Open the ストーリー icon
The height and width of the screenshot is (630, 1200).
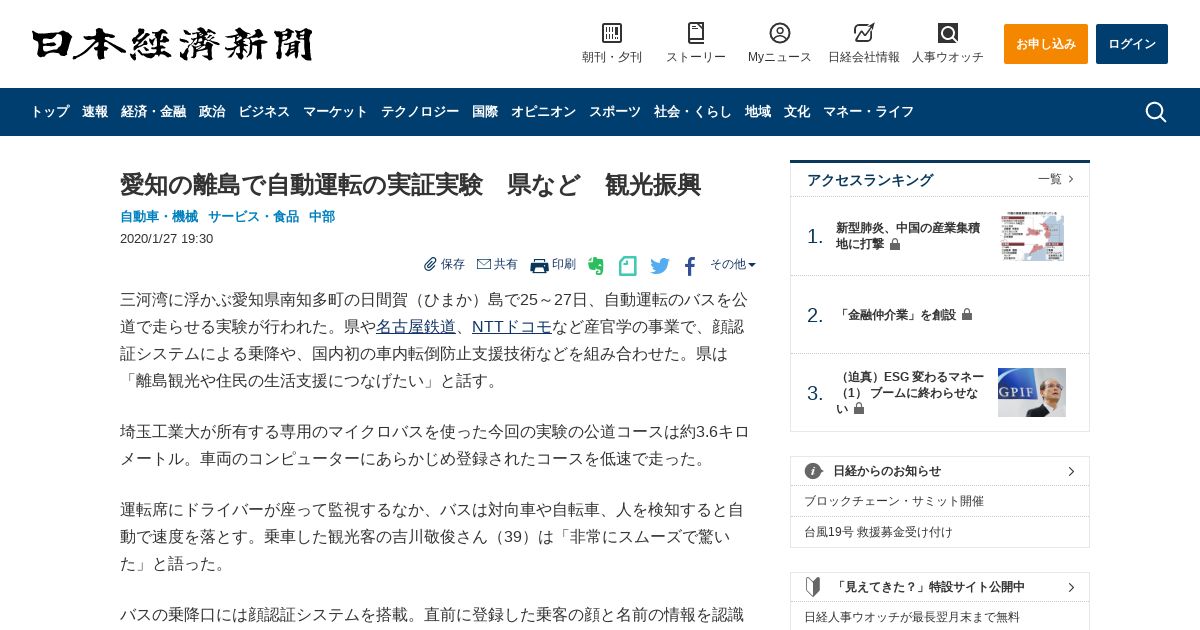tap(696, 33)
